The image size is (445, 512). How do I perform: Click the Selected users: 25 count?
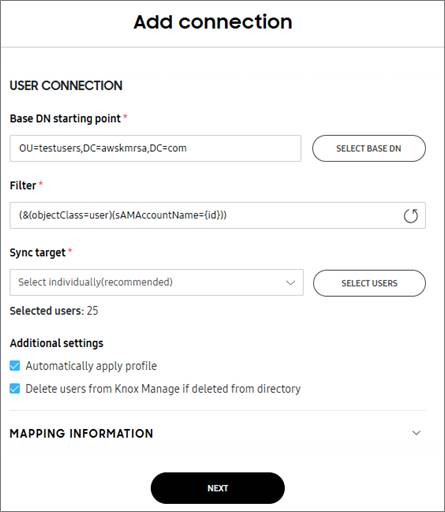54,311
